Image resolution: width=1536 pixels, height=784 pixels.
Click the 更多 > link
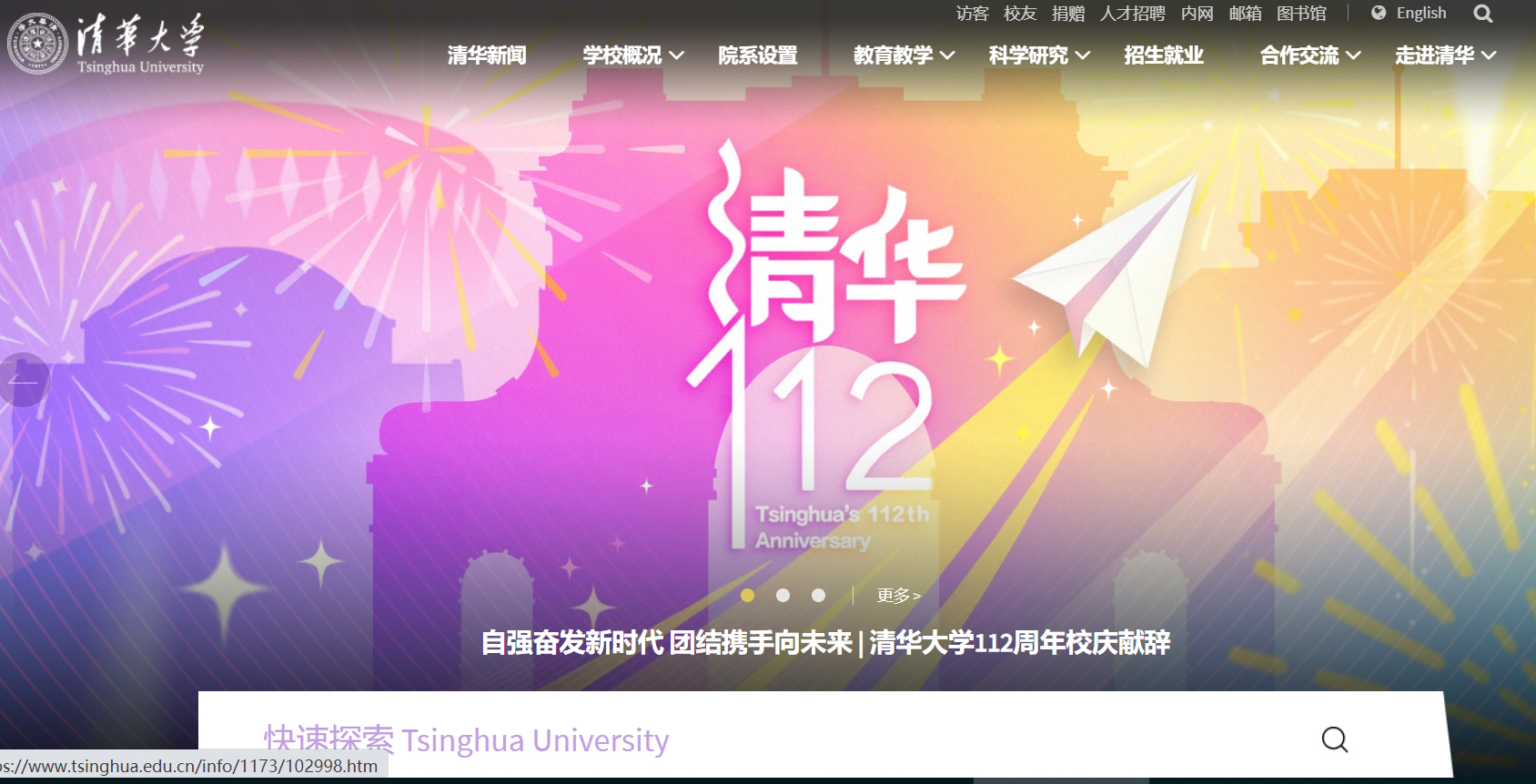(899, 596)
